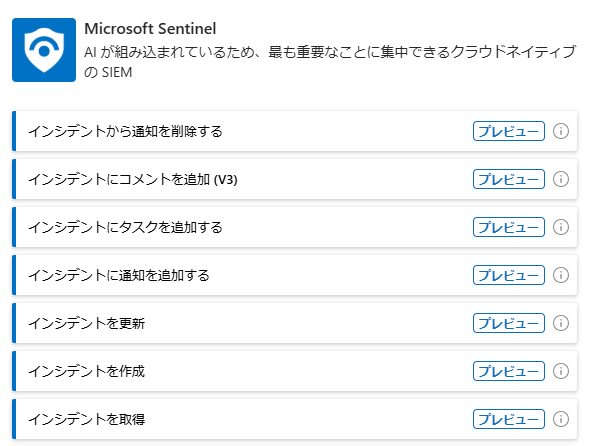This screenshot has width=592, height=446.
Task: Select the インシデントを取得 action
Action: click(294, 419)
